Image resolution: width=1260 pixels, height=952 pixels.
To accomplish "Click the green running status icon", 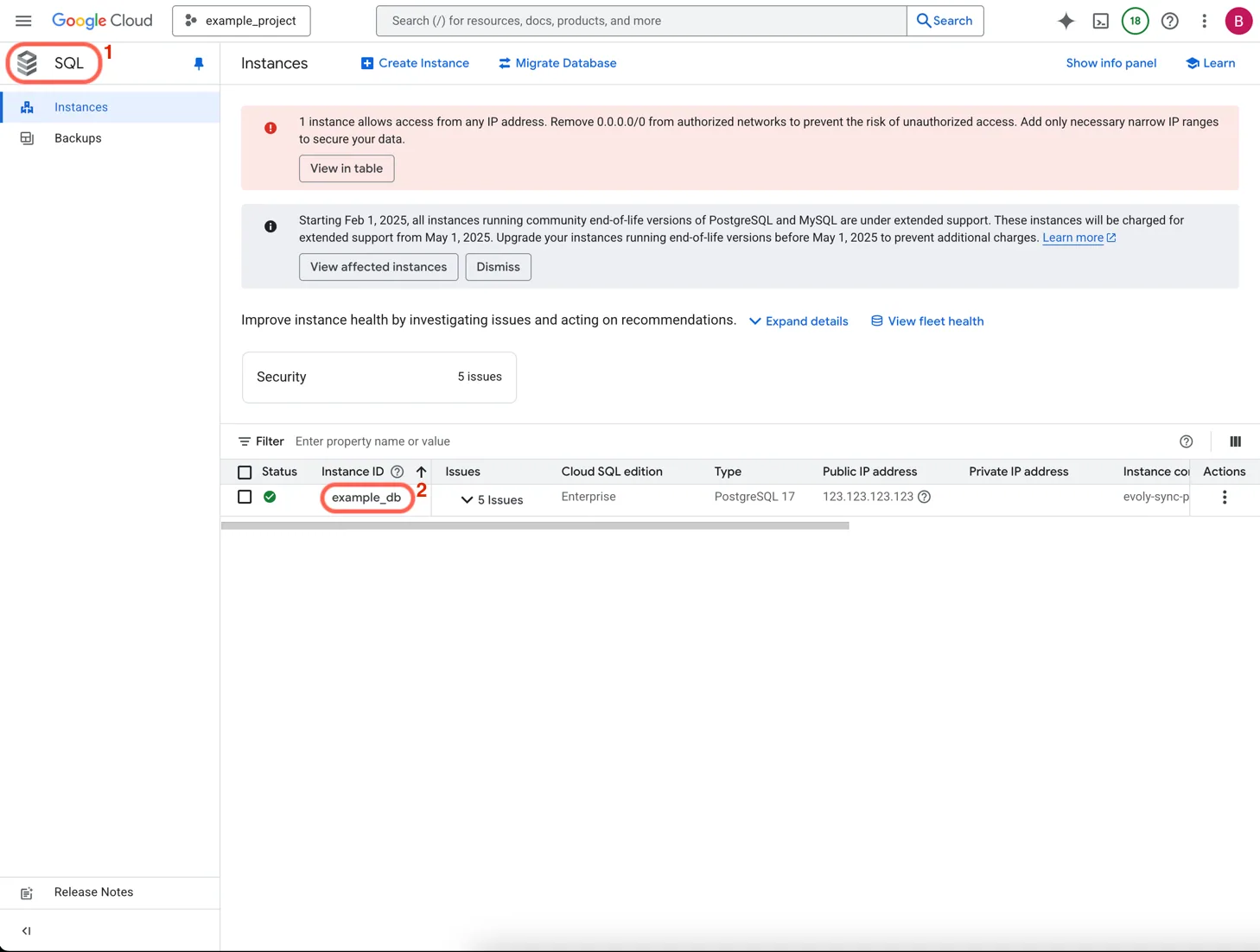I will click(270, 497).
